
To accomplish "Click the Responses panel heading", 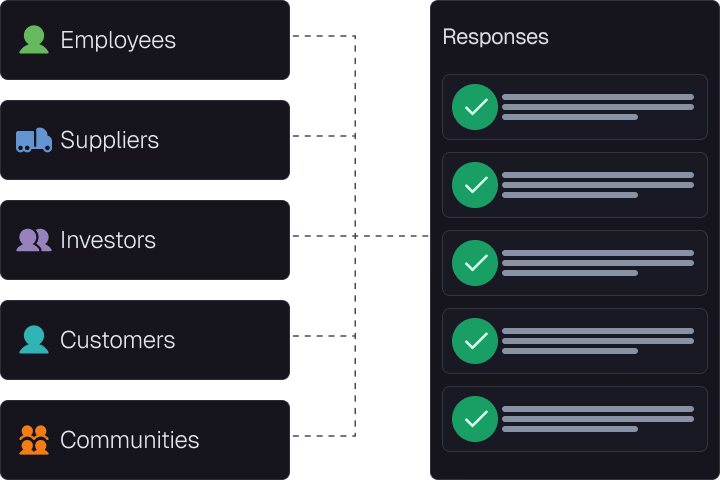I will [495, 37].
